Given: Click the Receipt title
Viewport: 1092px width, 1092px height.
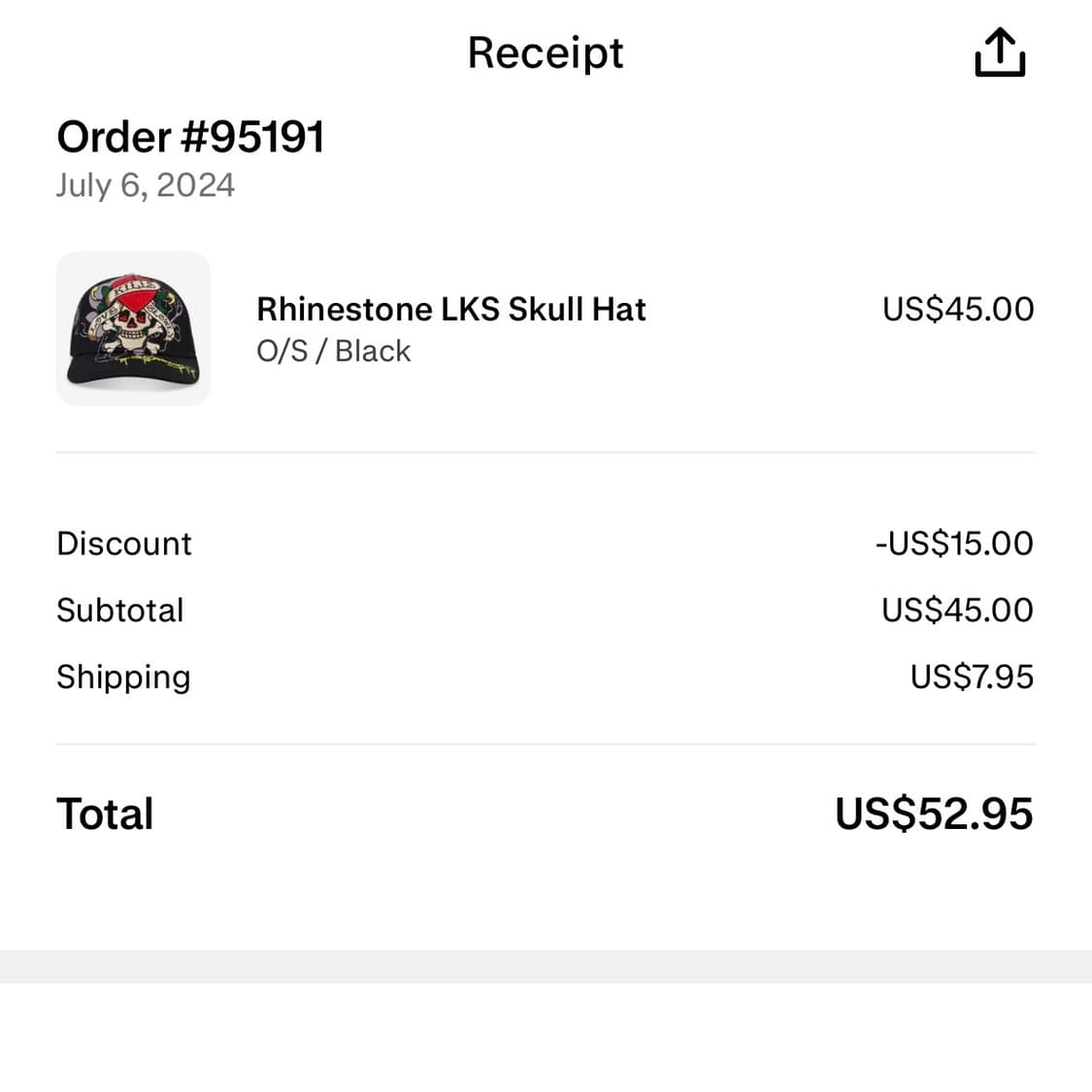Looking at the screenshot, I should (546, 52).
